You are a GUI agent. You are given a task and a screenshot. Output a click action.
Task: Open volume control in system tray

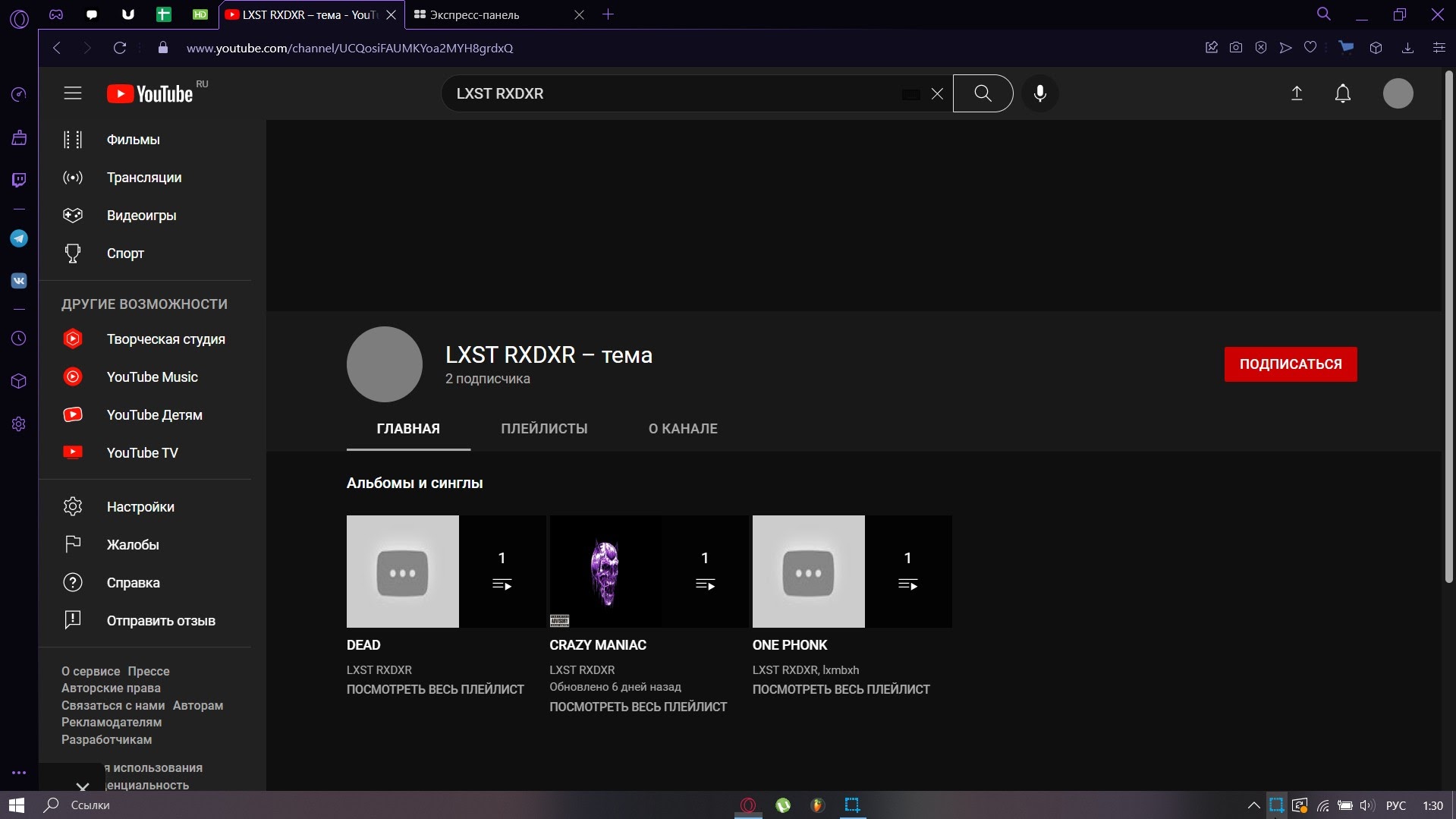point(1367,805)
